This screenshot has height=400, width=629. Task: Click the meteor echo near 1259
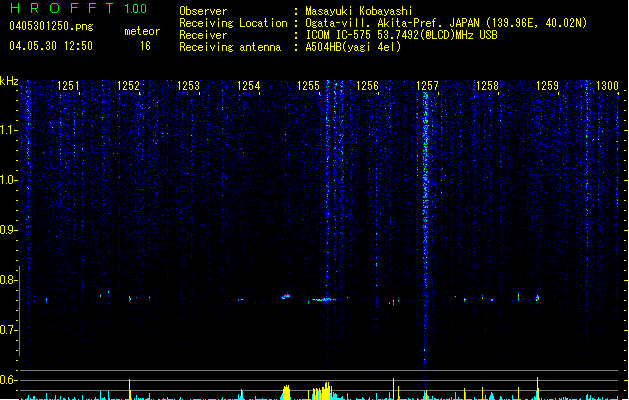537,298
